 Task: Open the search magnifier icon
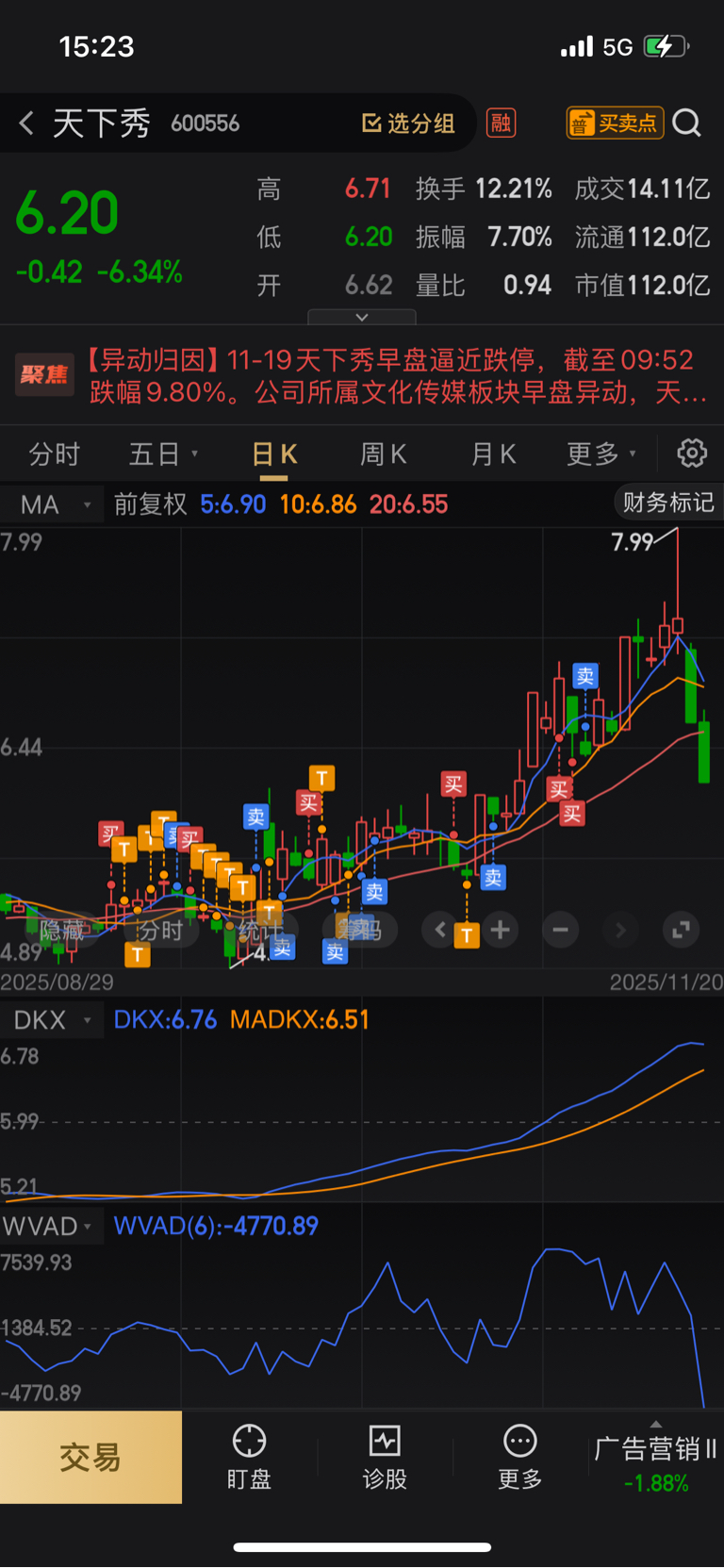(x=687, y=123)
